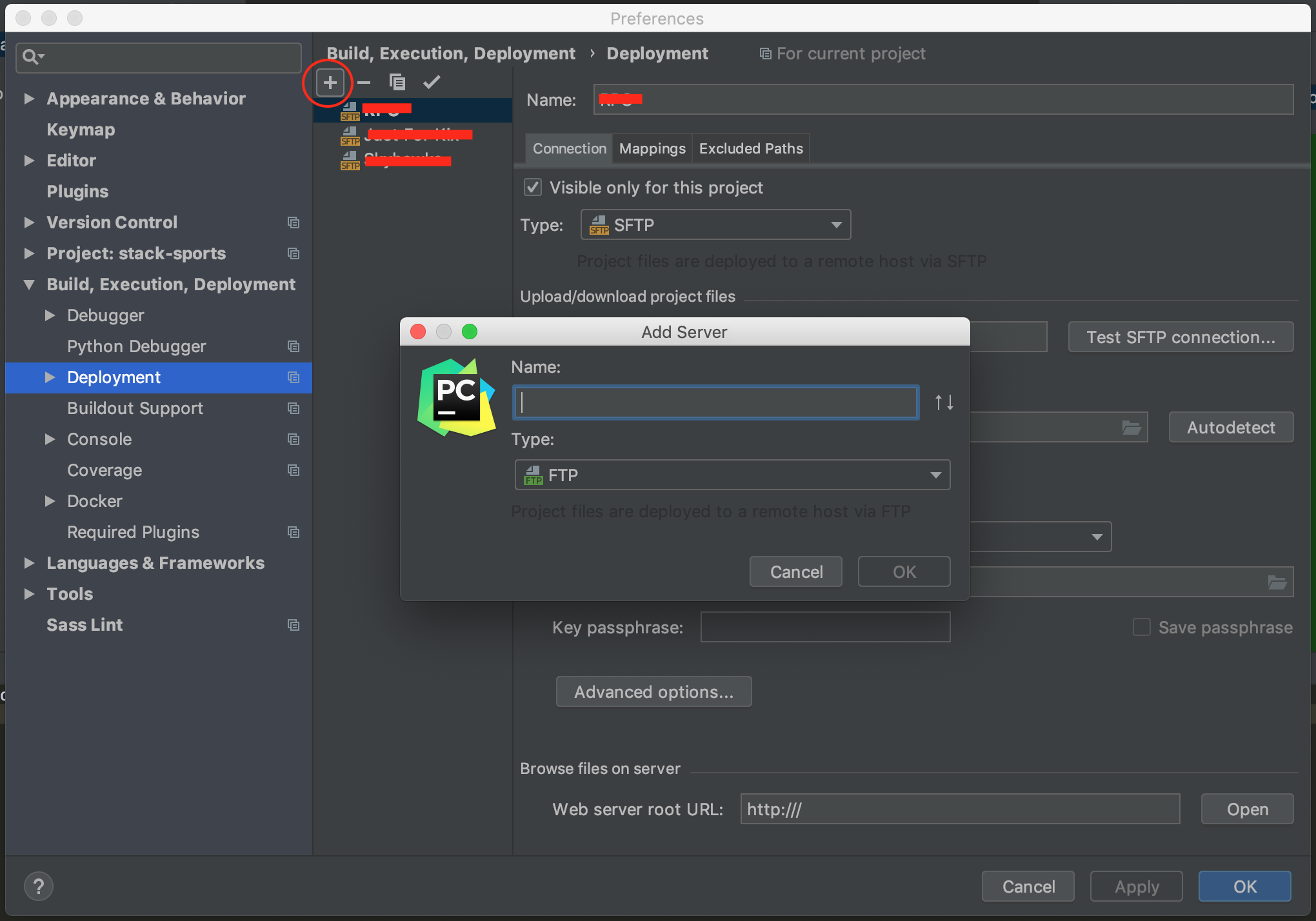Screen dimensions: 1316x921
Task: Enable the Save passphrase checkbox
Action: tap(1141, 627)
